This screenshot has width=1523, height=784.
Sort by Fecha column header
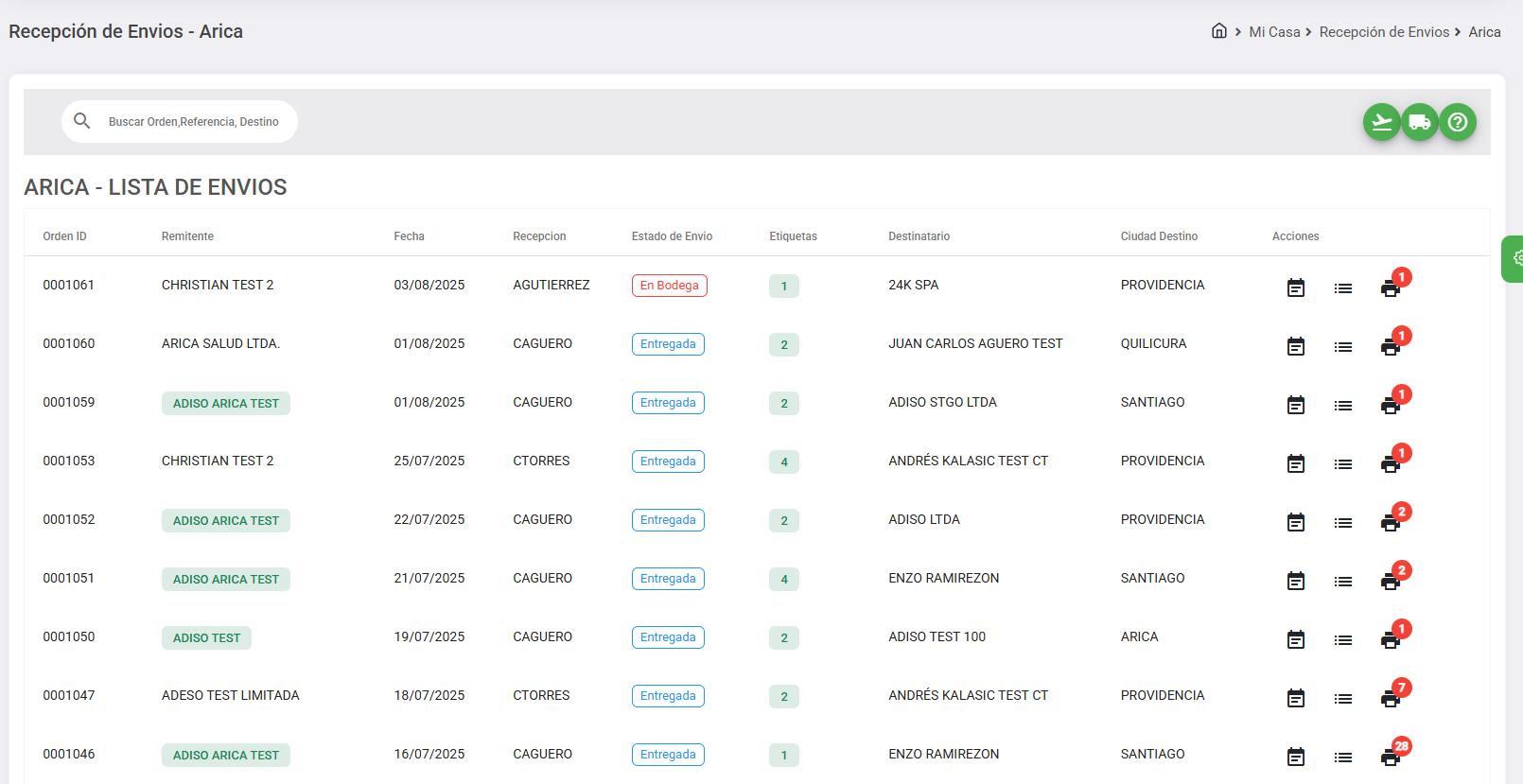pyautogui.click(x=409, y=236)
